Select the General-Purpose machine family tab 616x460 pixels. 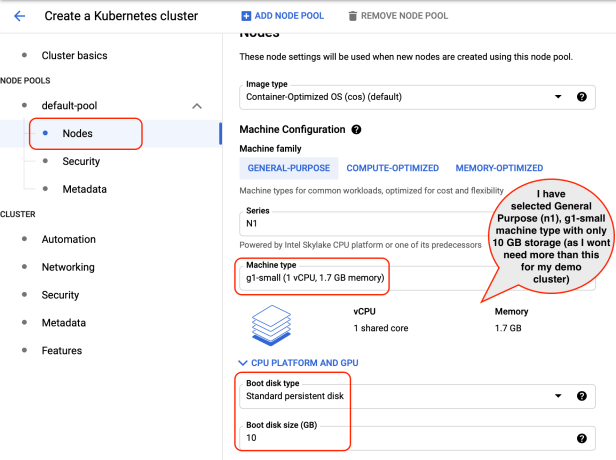click(288, 168)
